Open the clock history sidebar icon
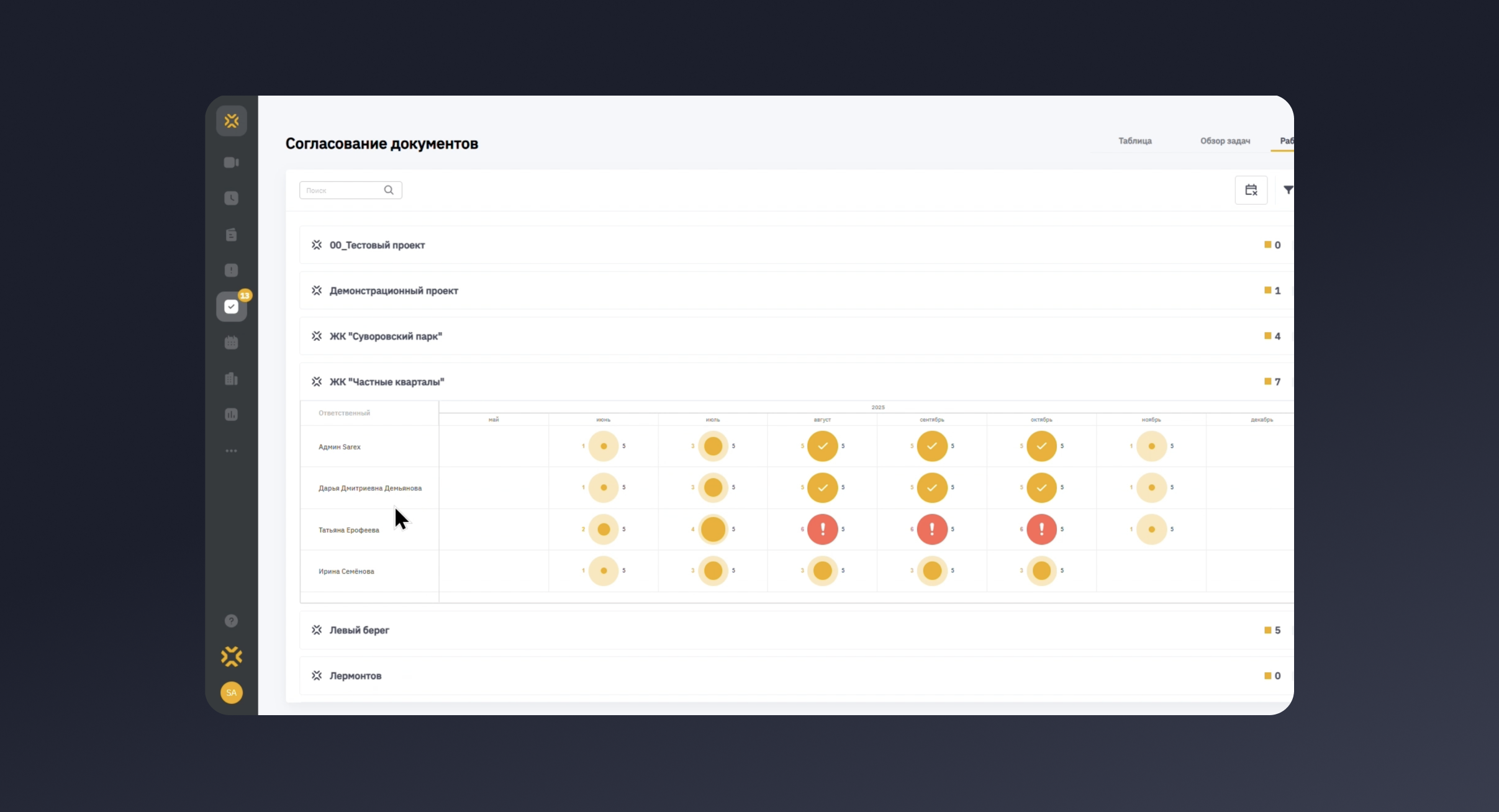 pyautogui.click(x=231, y=199)
